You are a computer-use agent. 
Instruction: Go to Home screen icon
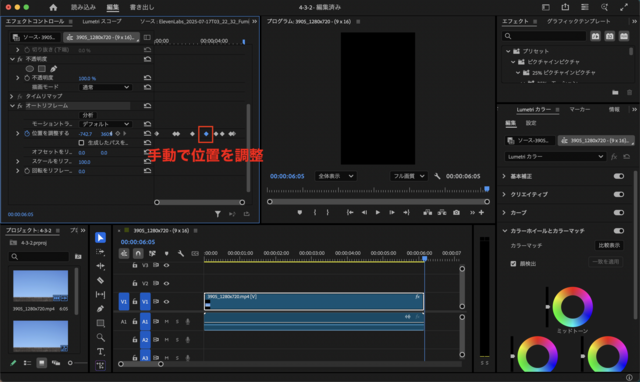pos(53,7)
